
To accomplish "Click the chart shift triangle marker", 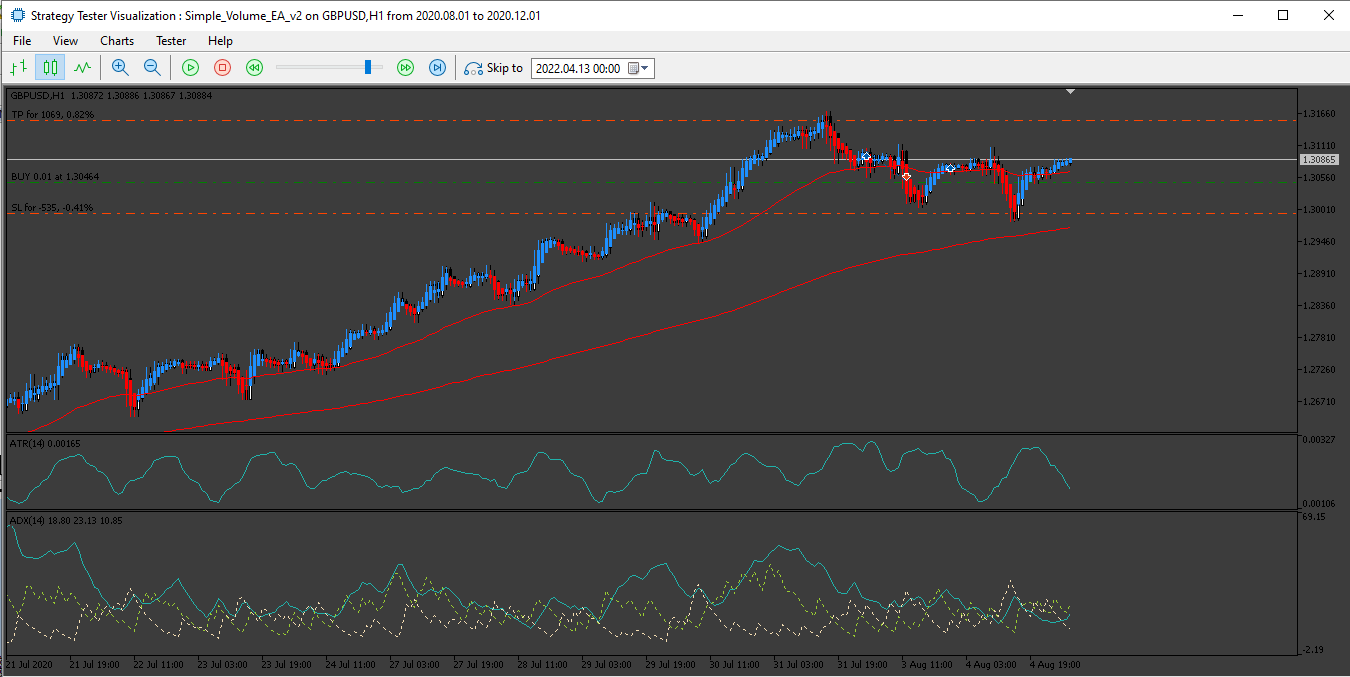I will [1071, 92].
